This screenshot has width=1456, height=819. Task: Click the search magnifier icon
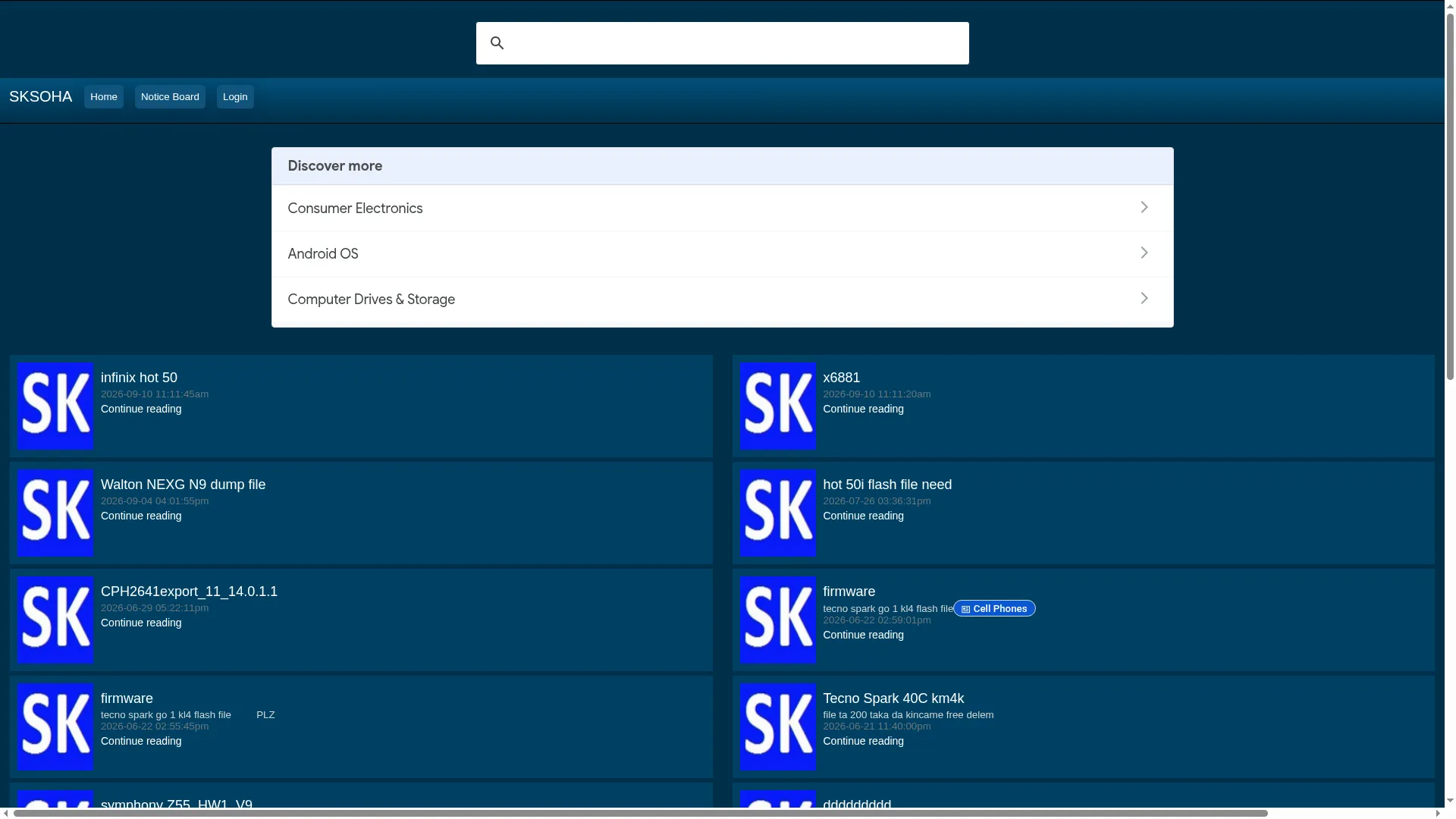[497, 43]
